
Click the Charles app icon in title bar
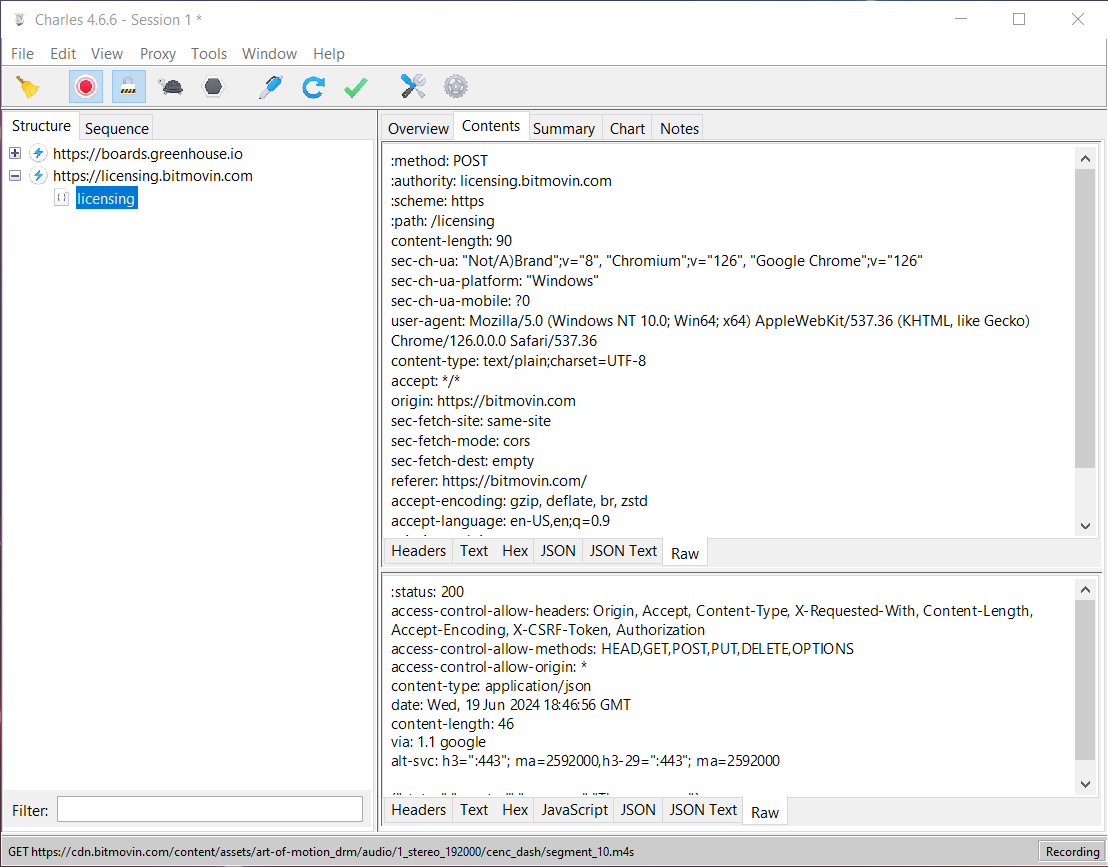coord(20,20)
